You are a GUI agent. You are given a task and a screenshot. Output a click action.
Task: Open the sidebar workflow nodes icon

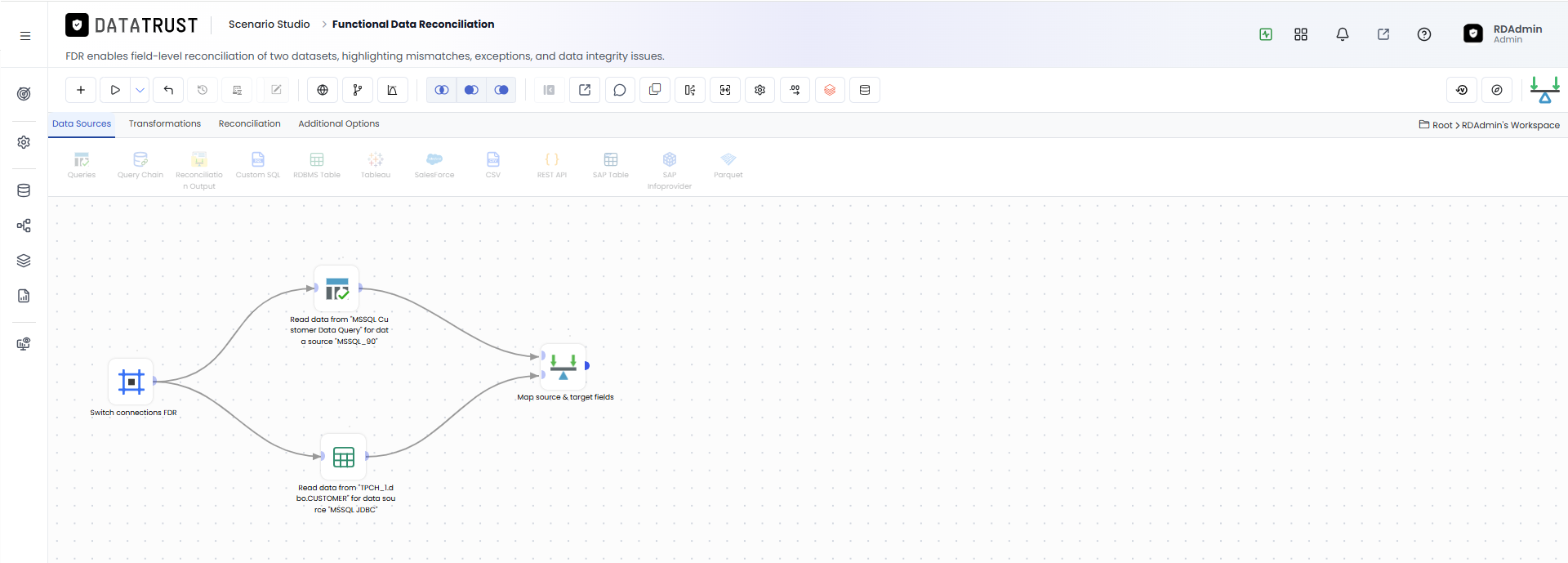point(24,226)
